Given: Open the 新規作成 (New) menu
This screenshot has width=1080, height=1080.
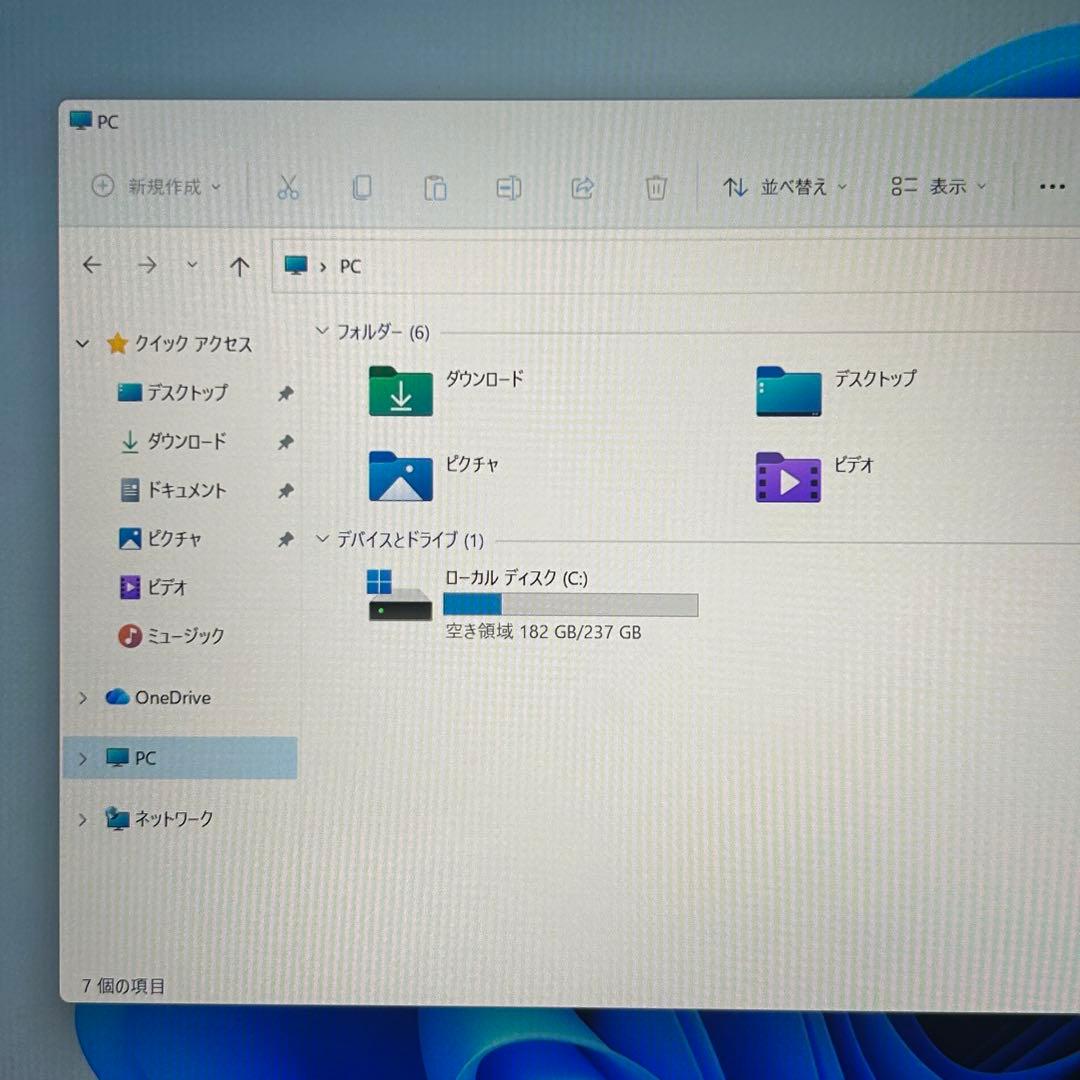Looking at the screenshot, I should click(x=155, y=187).
